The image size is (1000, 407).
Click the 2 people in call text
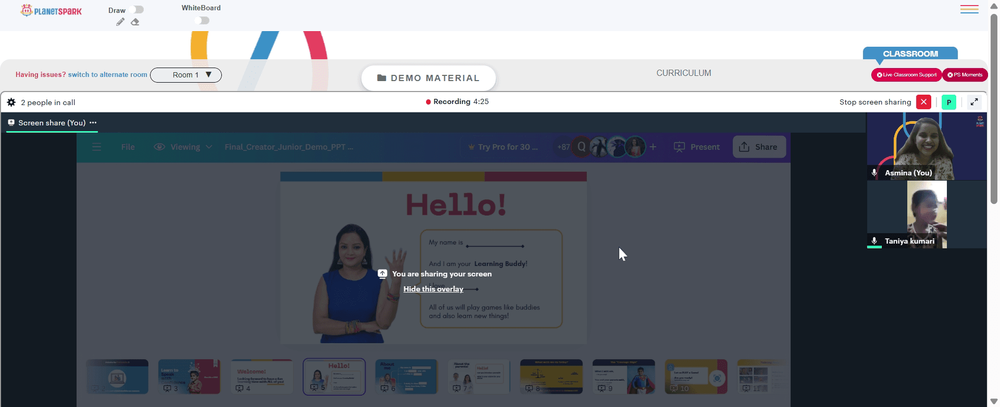point(48,102)
